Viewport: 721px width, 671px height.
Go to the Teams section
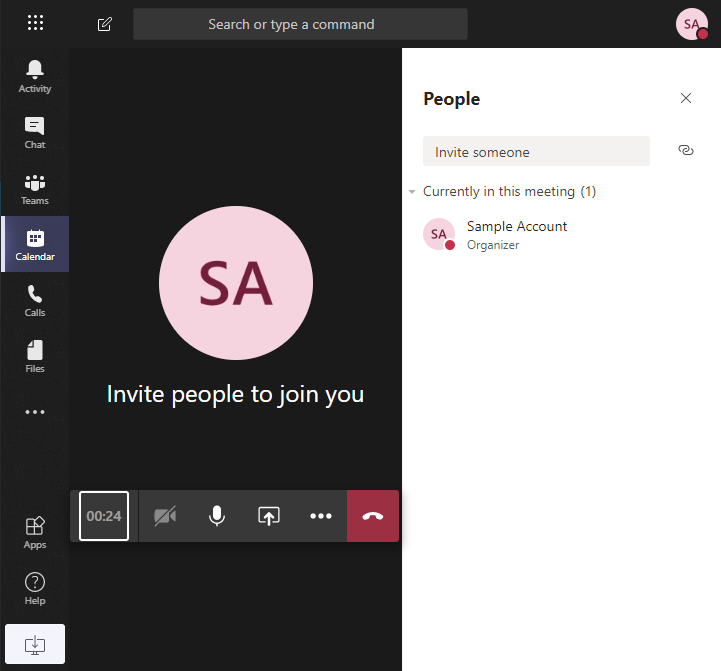[35, 188]
